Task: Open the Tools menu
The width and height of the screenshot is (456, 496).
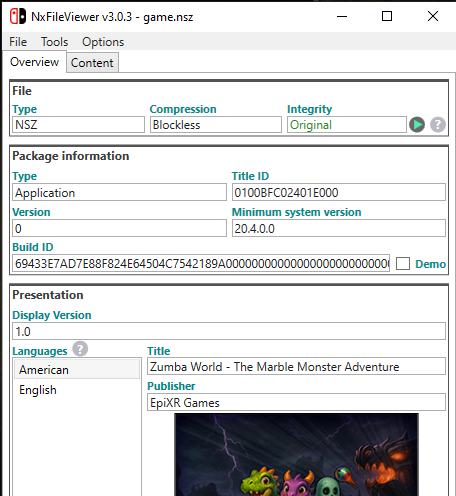Action: [x=55, y=42]
